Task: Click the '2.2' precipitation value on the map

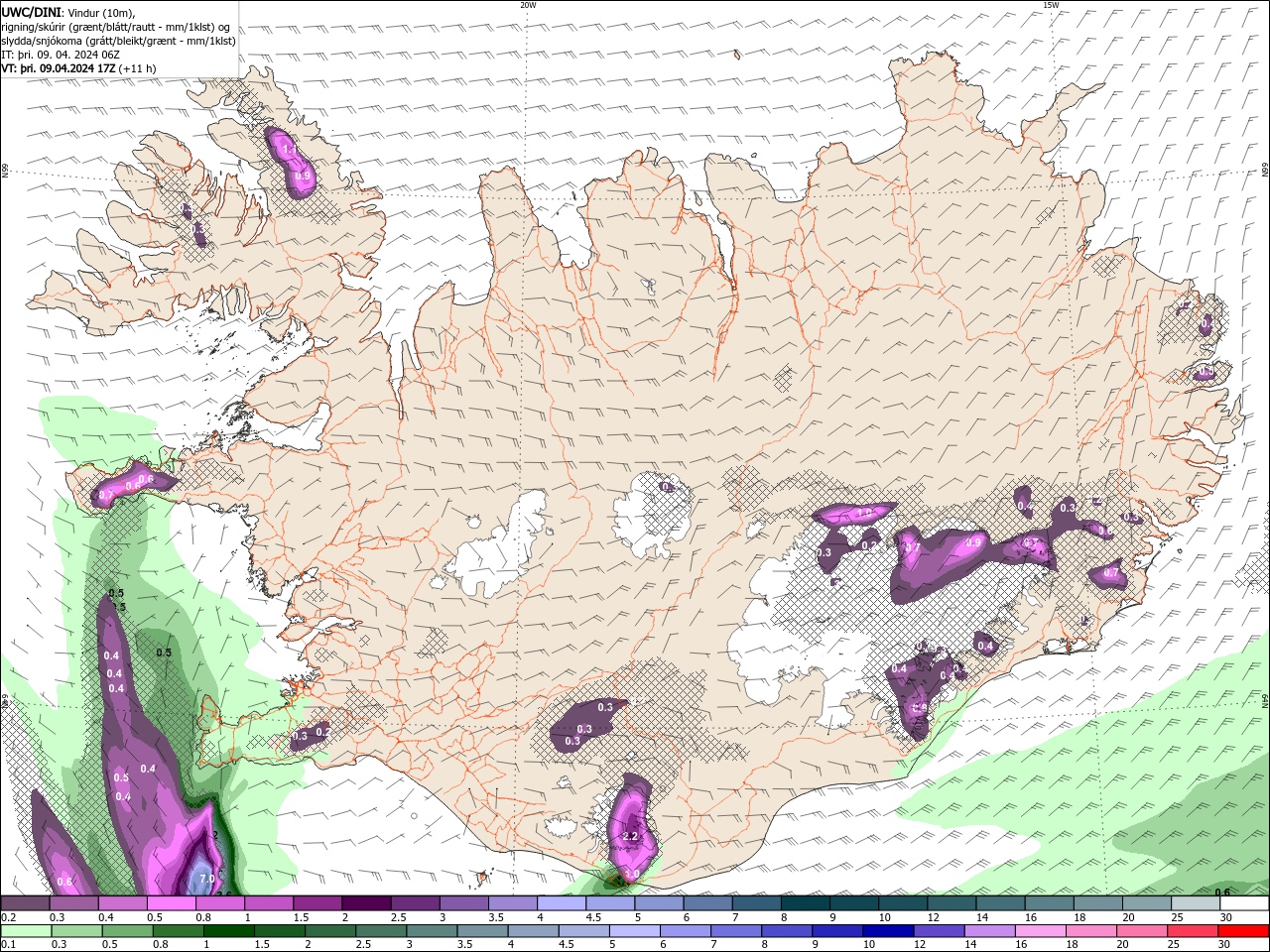Action: [630, 837]
